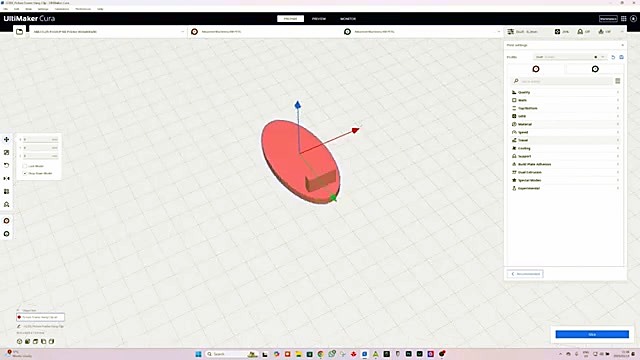
Task: Close the Print settings panel
Action: tap(622, 45)
